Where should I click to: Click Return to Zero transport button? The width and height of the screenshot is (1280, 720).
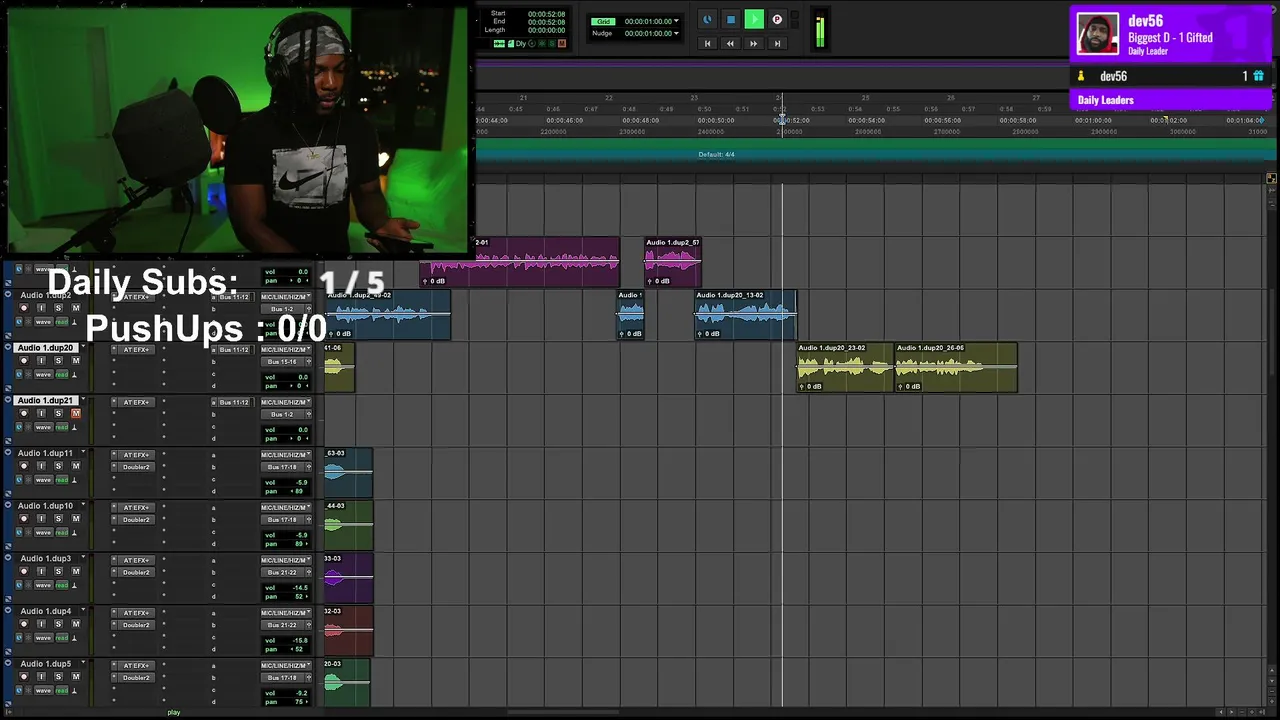[x=707, y=43]
